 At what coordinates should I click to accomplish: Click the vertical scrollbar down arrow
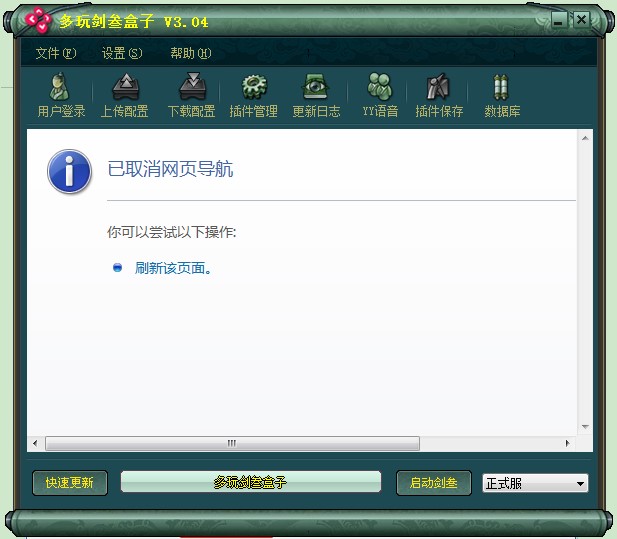(x=585, y=426)
